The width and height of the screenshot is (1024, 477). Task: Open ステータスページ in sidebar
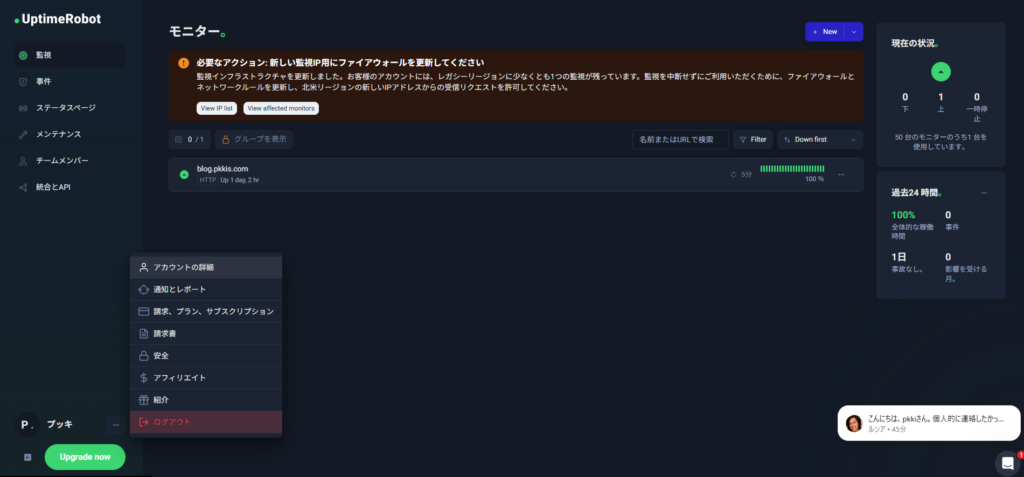[70, 108]
